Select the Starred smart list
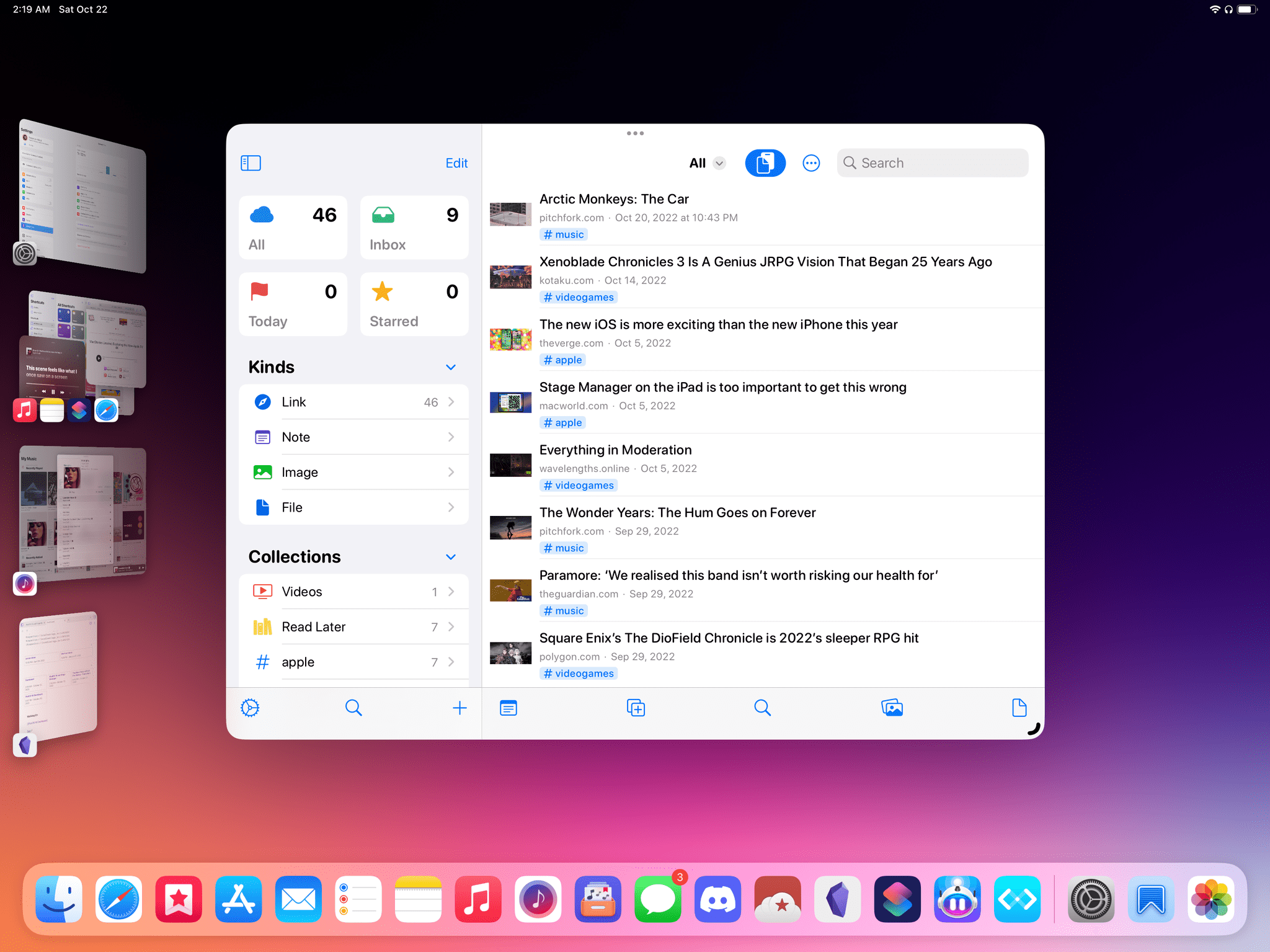Image resolution: width=1270 pixels, height=952 pixels. pos(414,305)
